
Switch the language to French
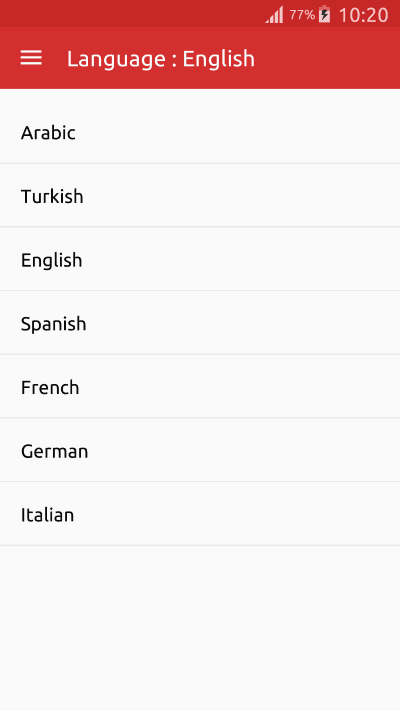pyautogui.click(x=200, y=386)
